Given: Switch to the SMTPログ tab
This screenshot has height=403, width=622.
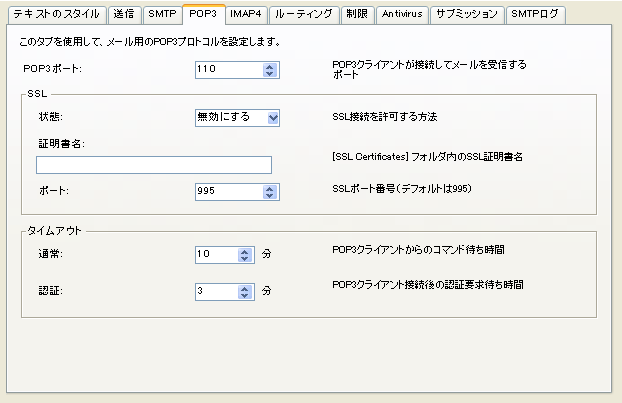Looking at the screenshot, I should click(535, 15).
